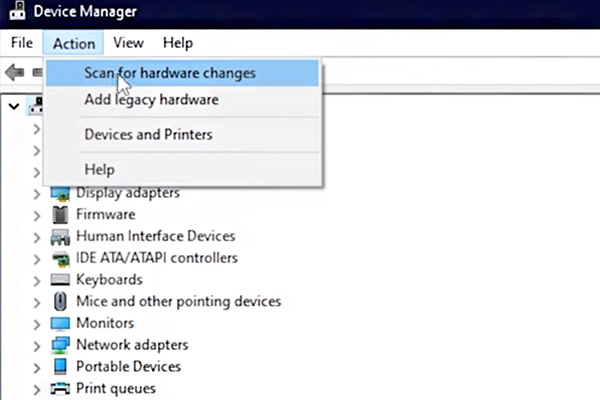Select the Display adapters label

(128, 193)
